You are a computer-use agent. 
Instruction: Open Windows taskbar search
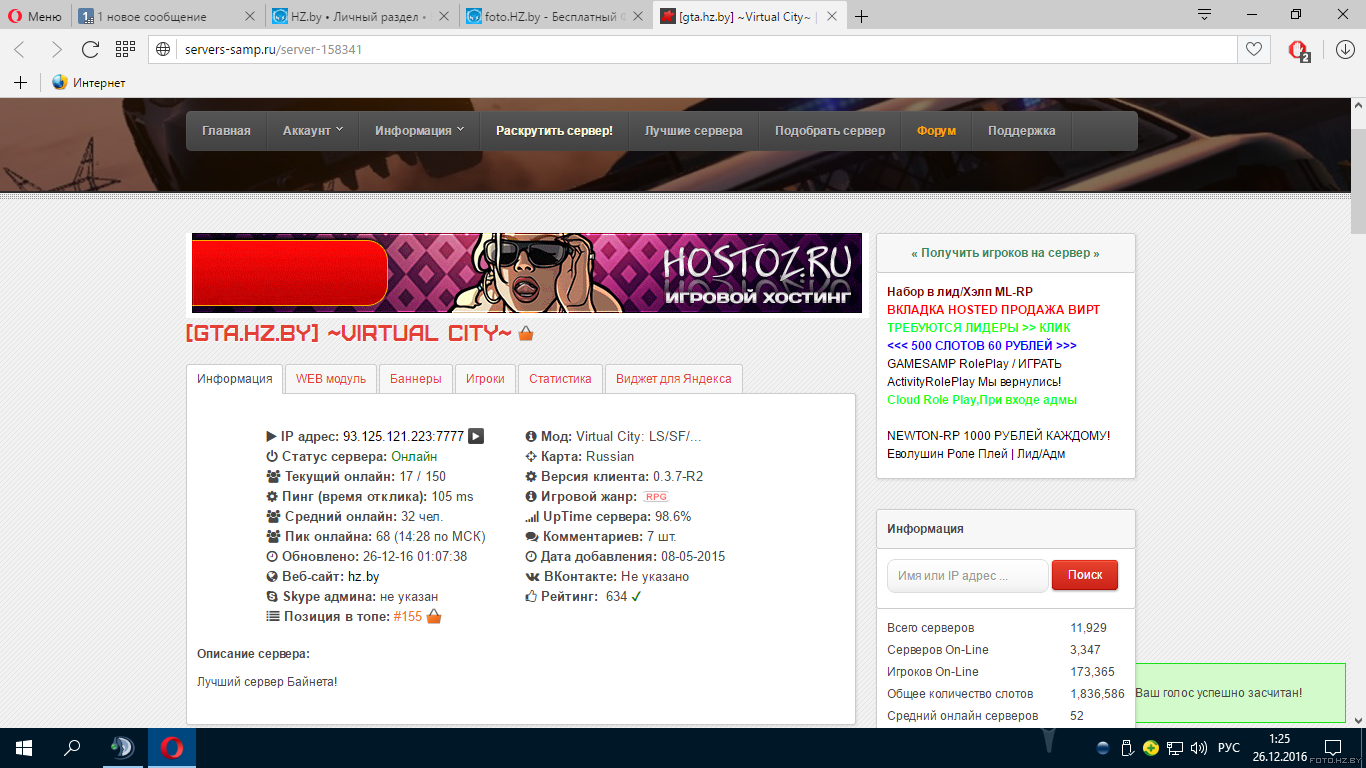(72, 748)
